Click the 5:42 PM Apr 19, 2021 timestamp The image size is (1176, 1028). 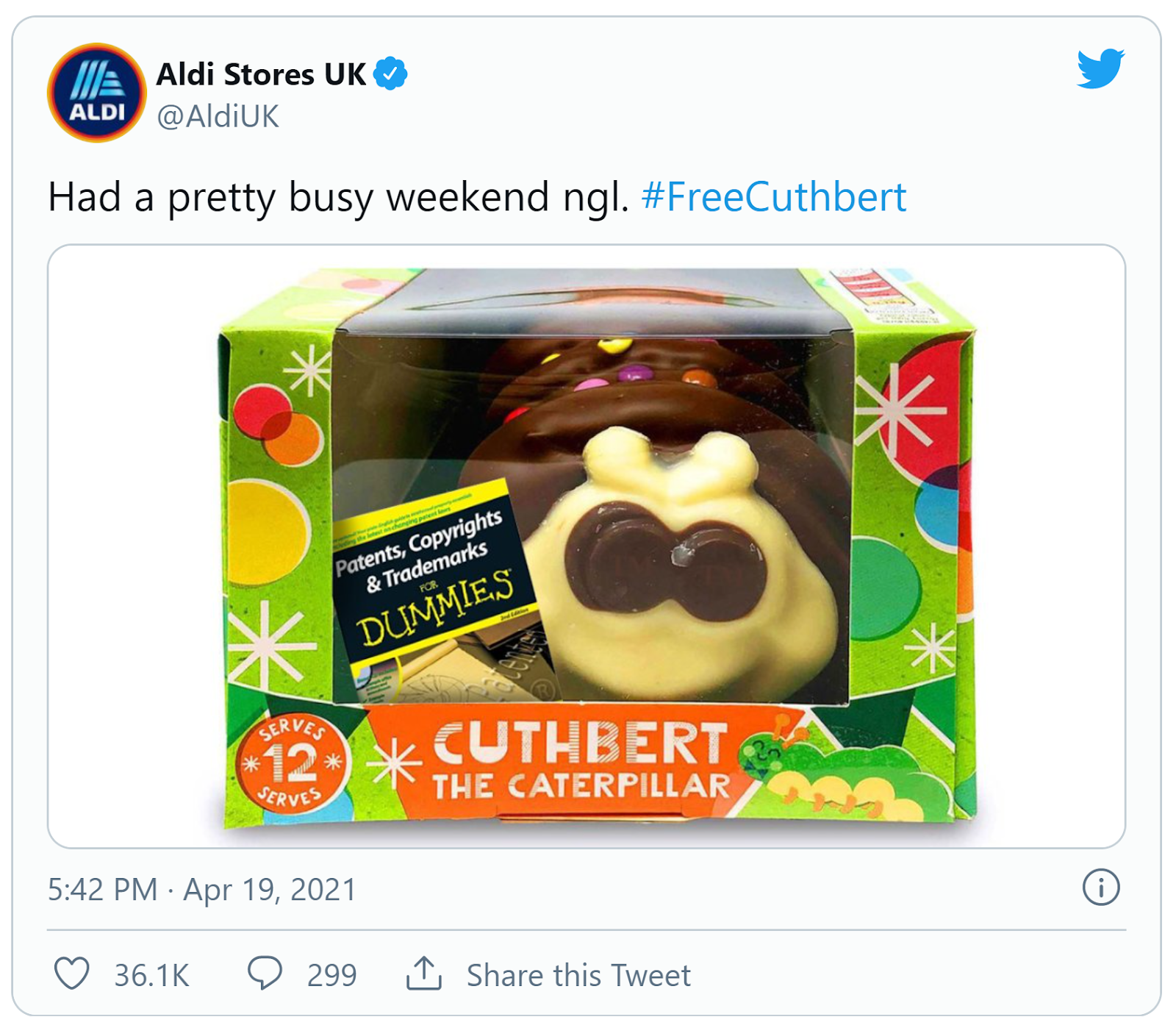point(202,890)
